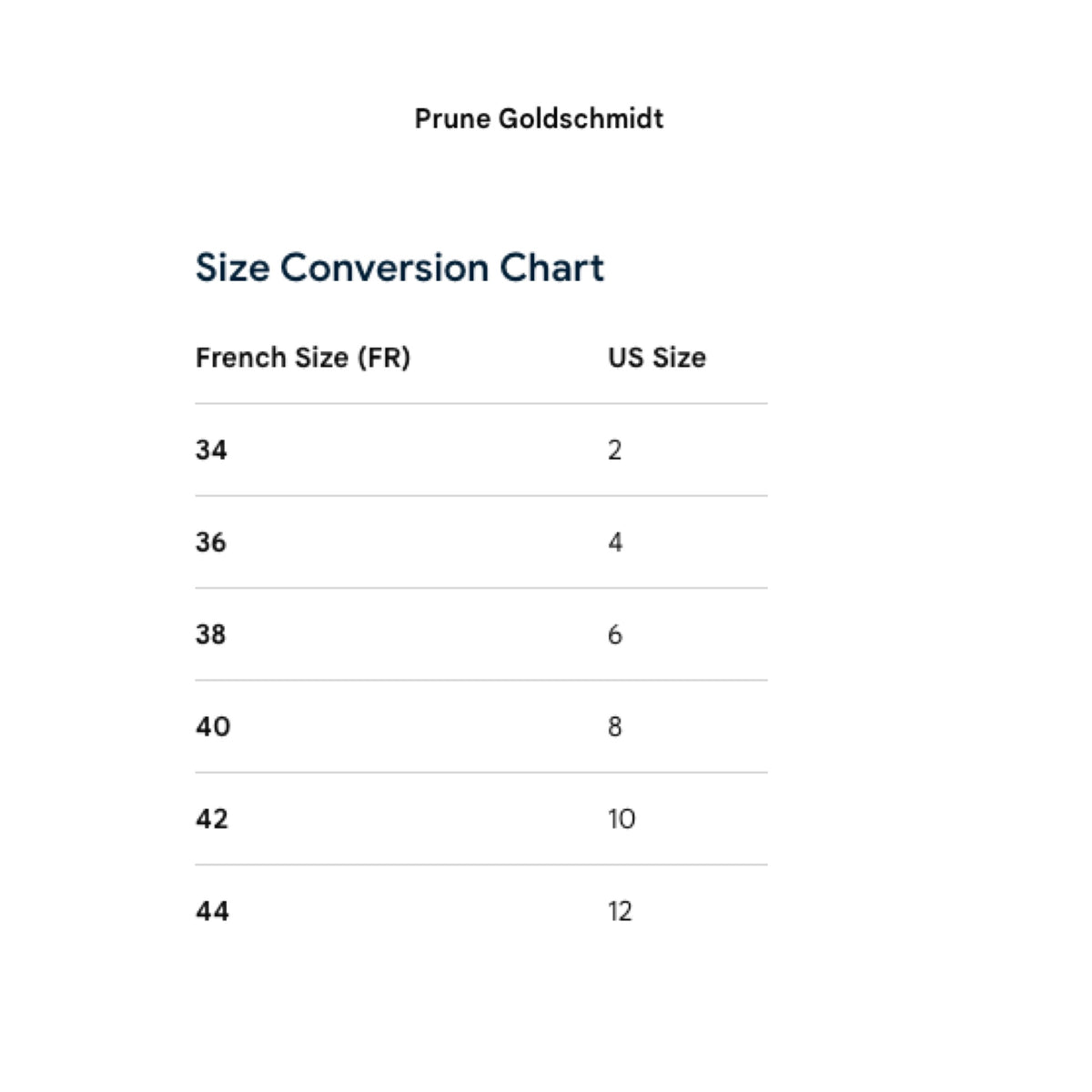Click the word Chart in heading
The width and height of the screenshot is (1092, 1092).
(552, 268)
